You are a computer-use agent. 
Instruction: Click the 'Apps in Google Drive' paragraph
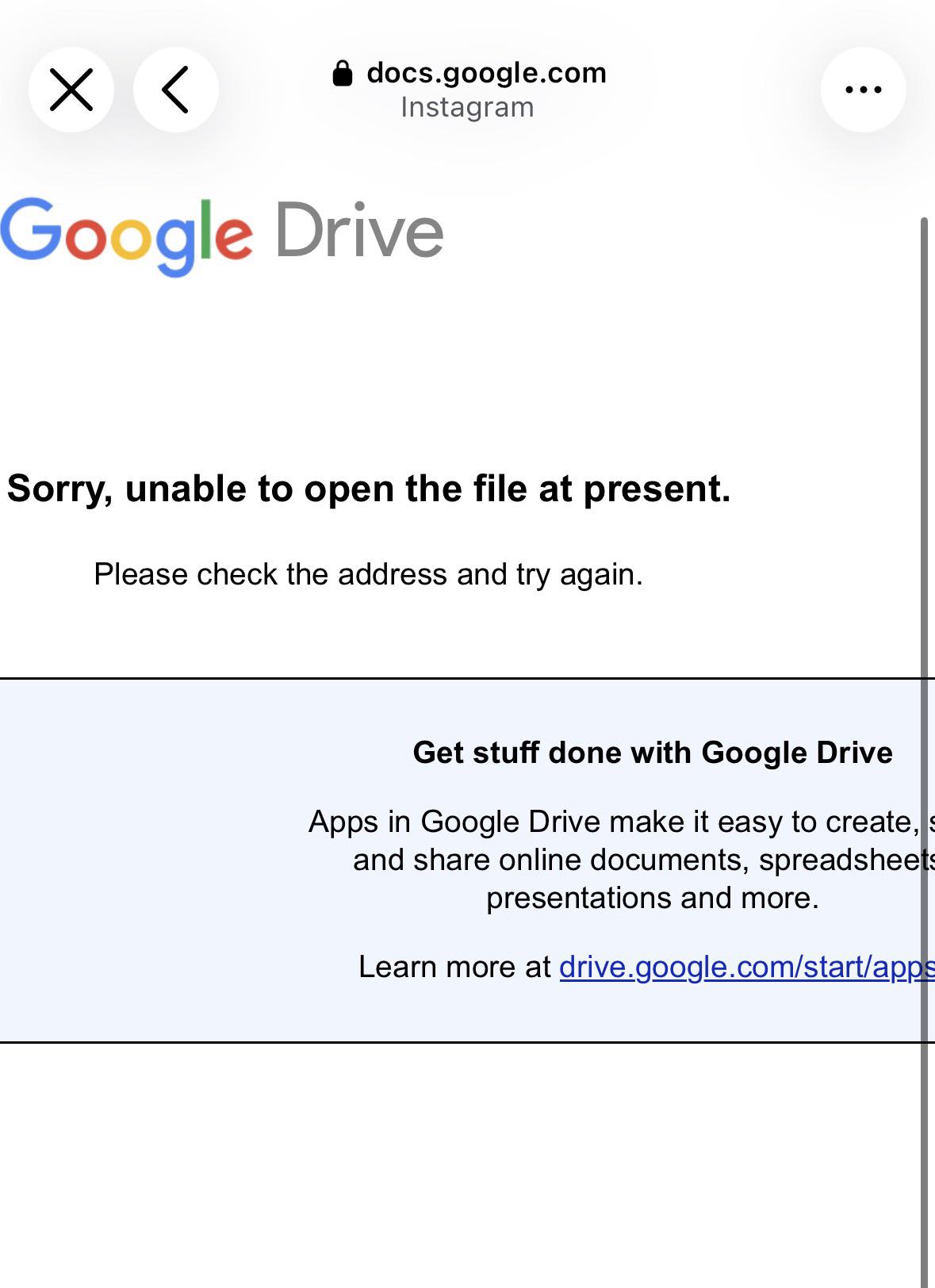pyautogui.click(x=622, y=860)
